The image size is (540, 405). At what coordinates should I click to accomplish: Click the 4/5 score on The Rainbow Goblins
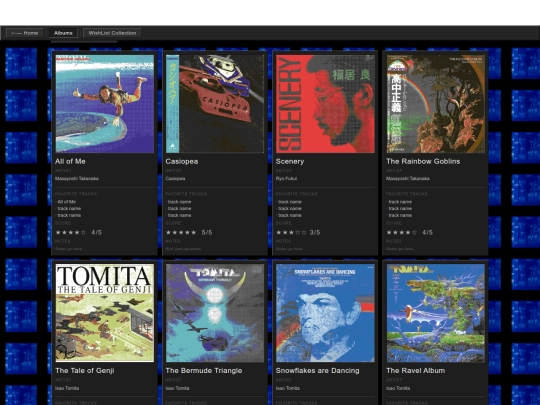(x=427, y=232)
